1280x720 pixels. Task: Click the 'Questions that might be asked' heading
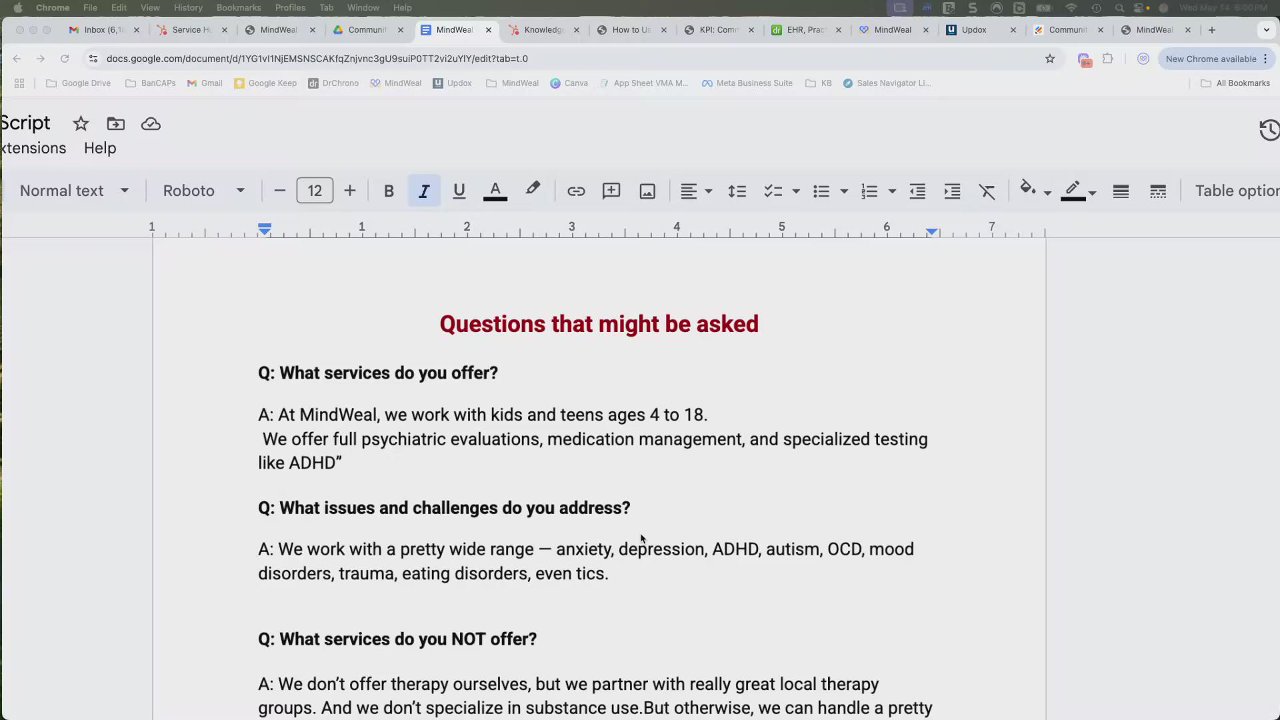(599, 324)
